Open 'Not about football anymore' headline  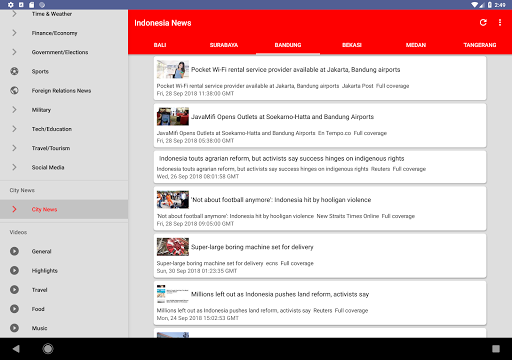[x=281, y=200]
